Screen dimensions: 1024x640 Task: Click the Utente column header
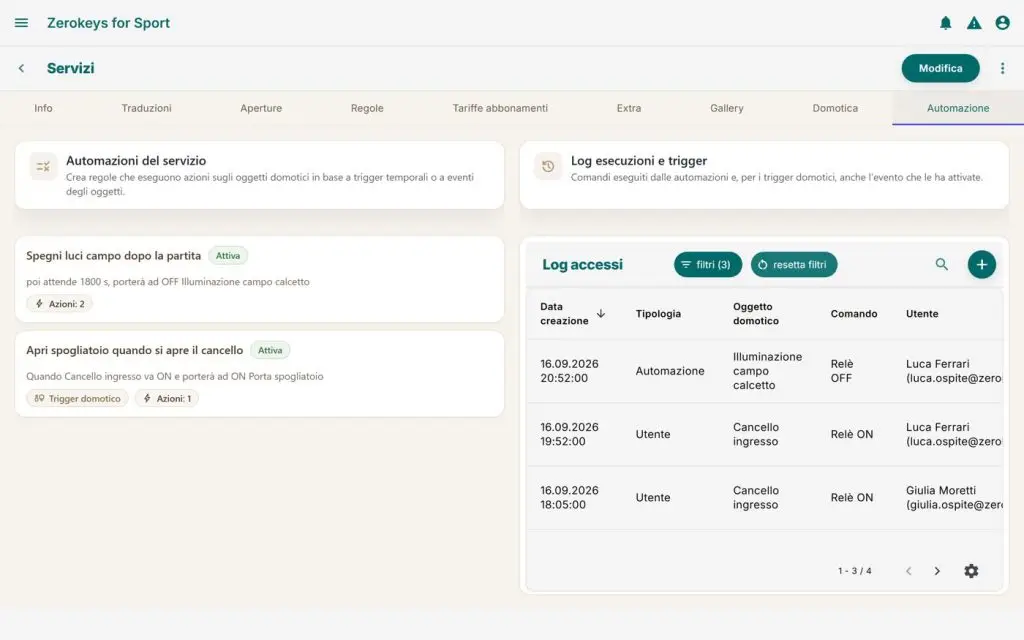[922, 313]
